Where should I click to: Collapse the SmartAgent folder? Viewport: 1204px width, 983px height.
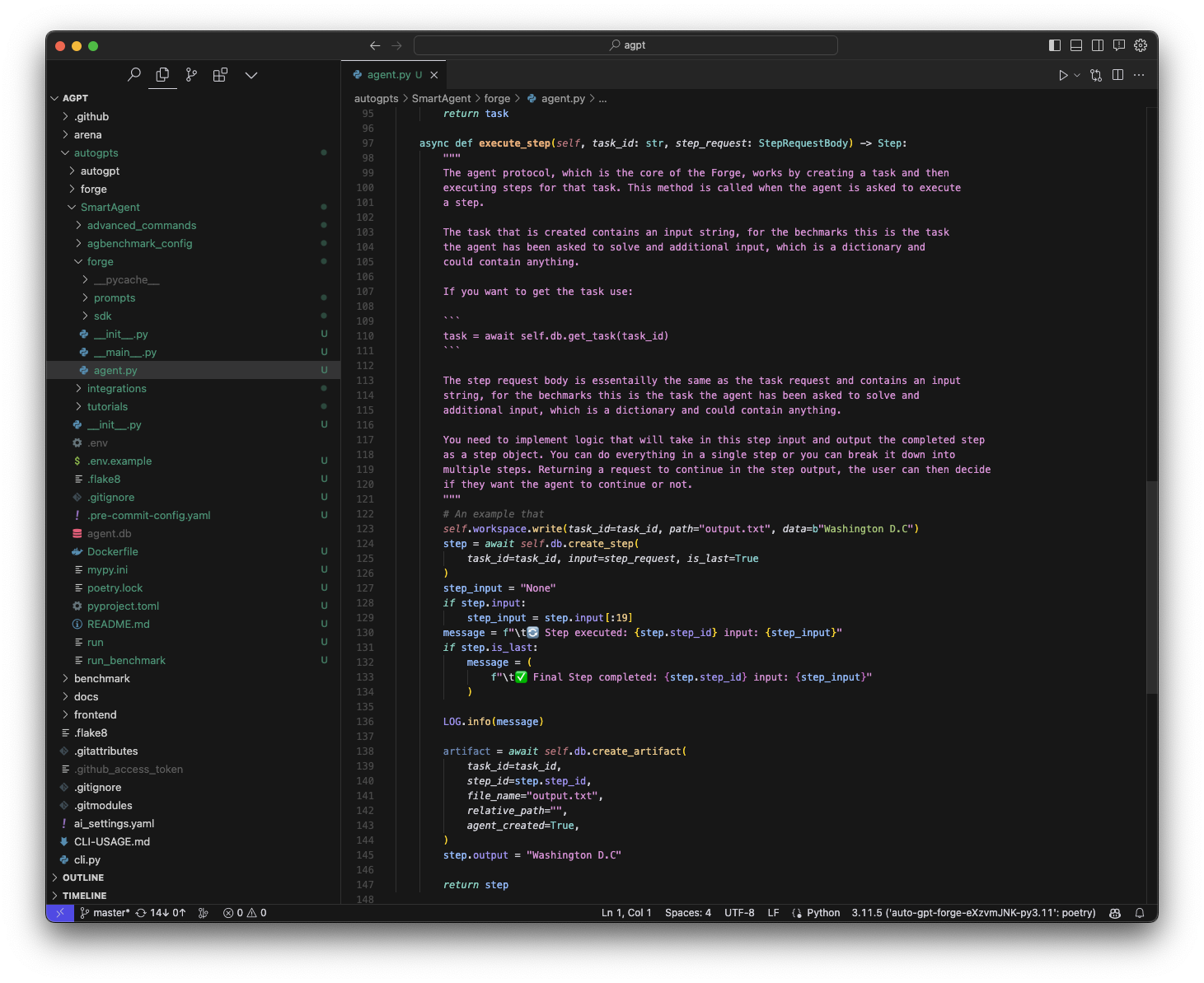click(x=110, y=208)
